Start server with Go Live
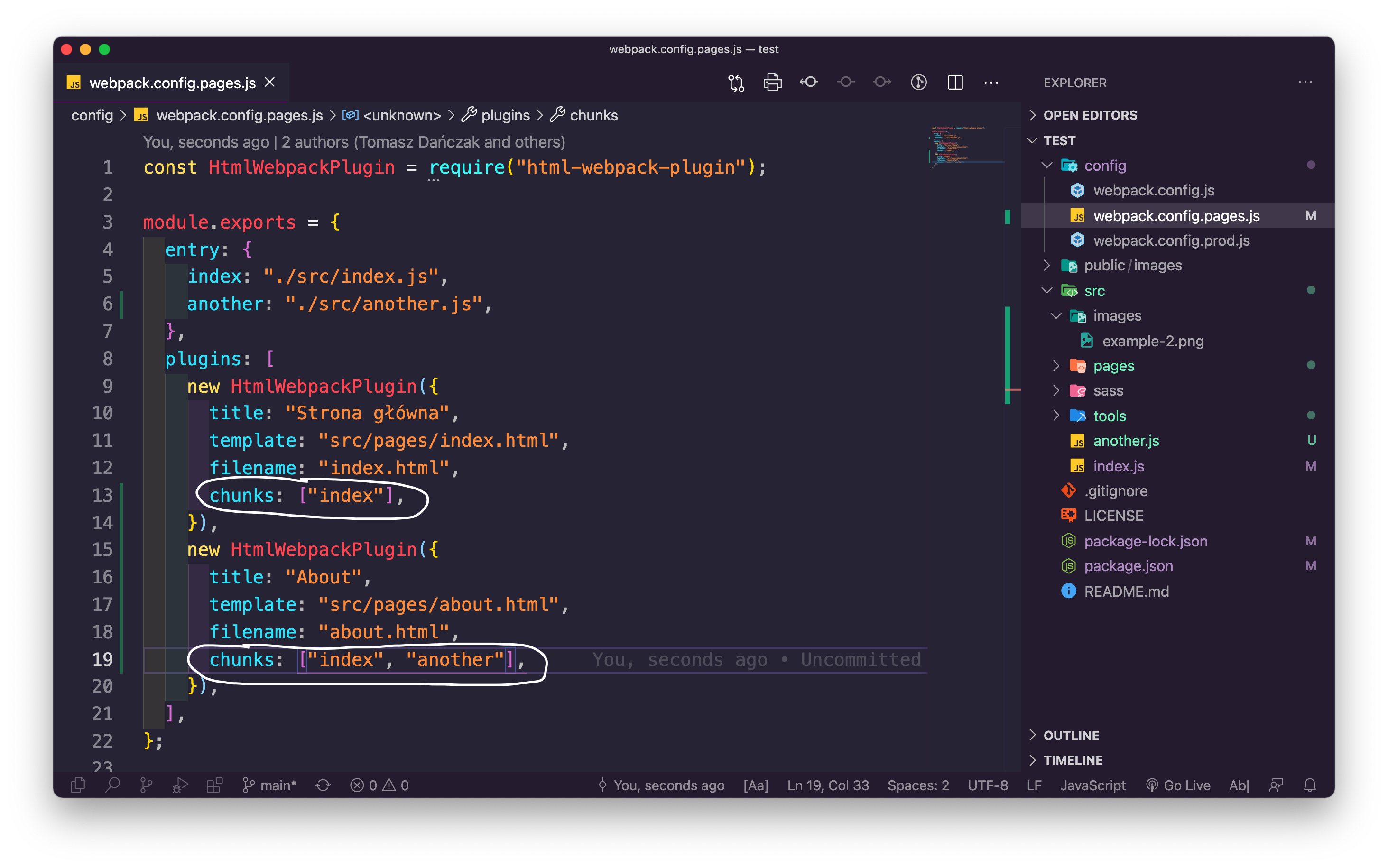 click(x=1178, y=785)
